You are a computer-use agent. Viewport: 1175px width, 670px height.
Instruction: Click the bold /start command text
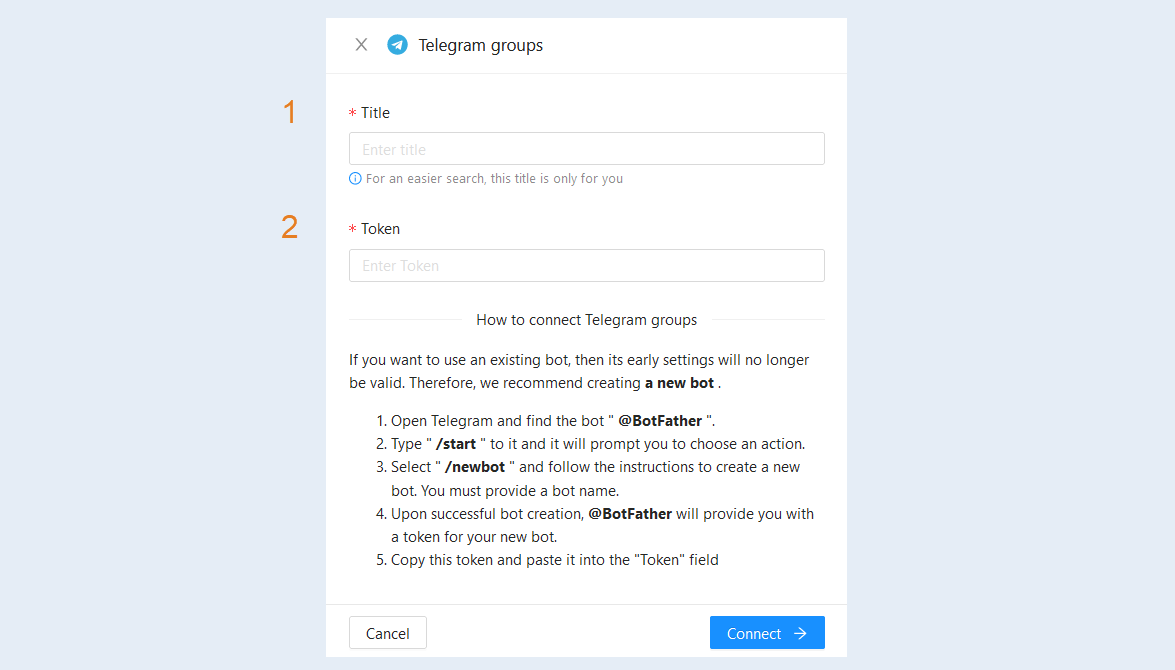tap(456, 444)
